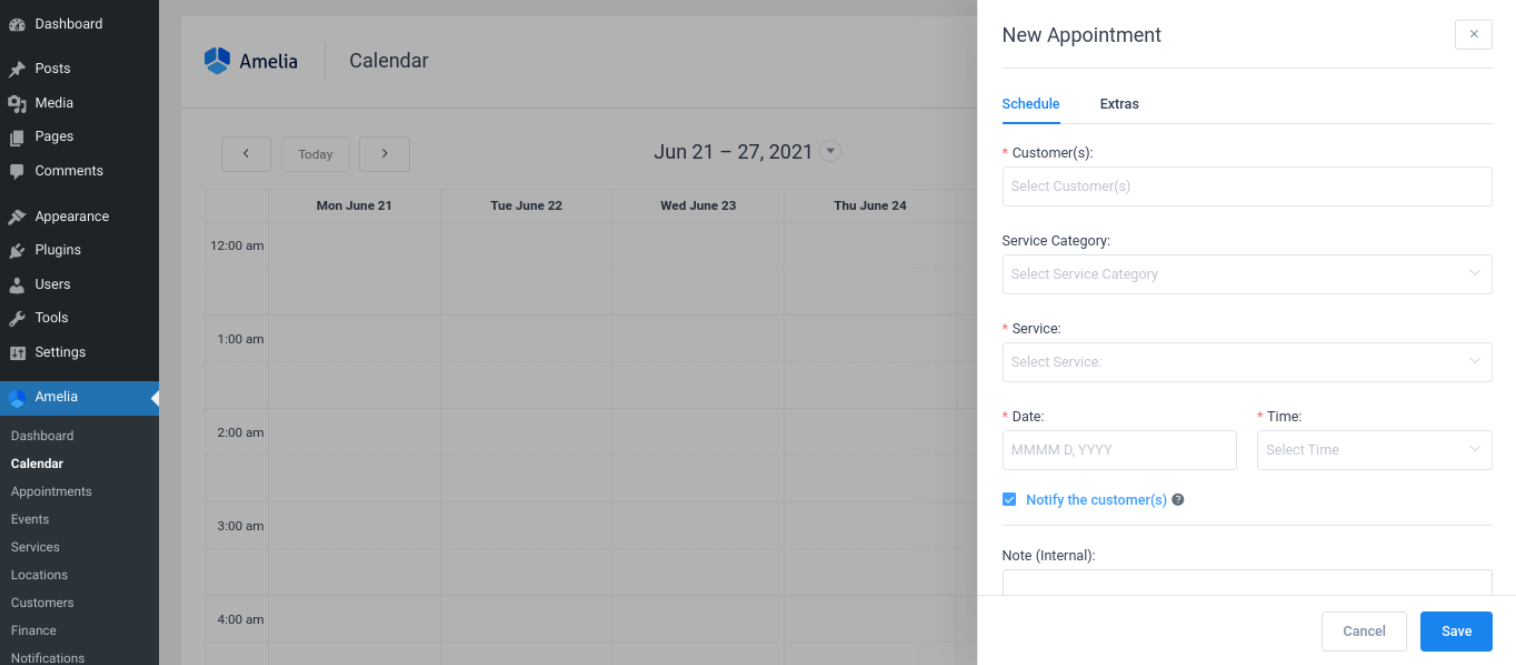Click the Appearance paintbrush menu item
Image resolution: width=1516 pixels, height=665 pixels.
[x=71, y=216]
